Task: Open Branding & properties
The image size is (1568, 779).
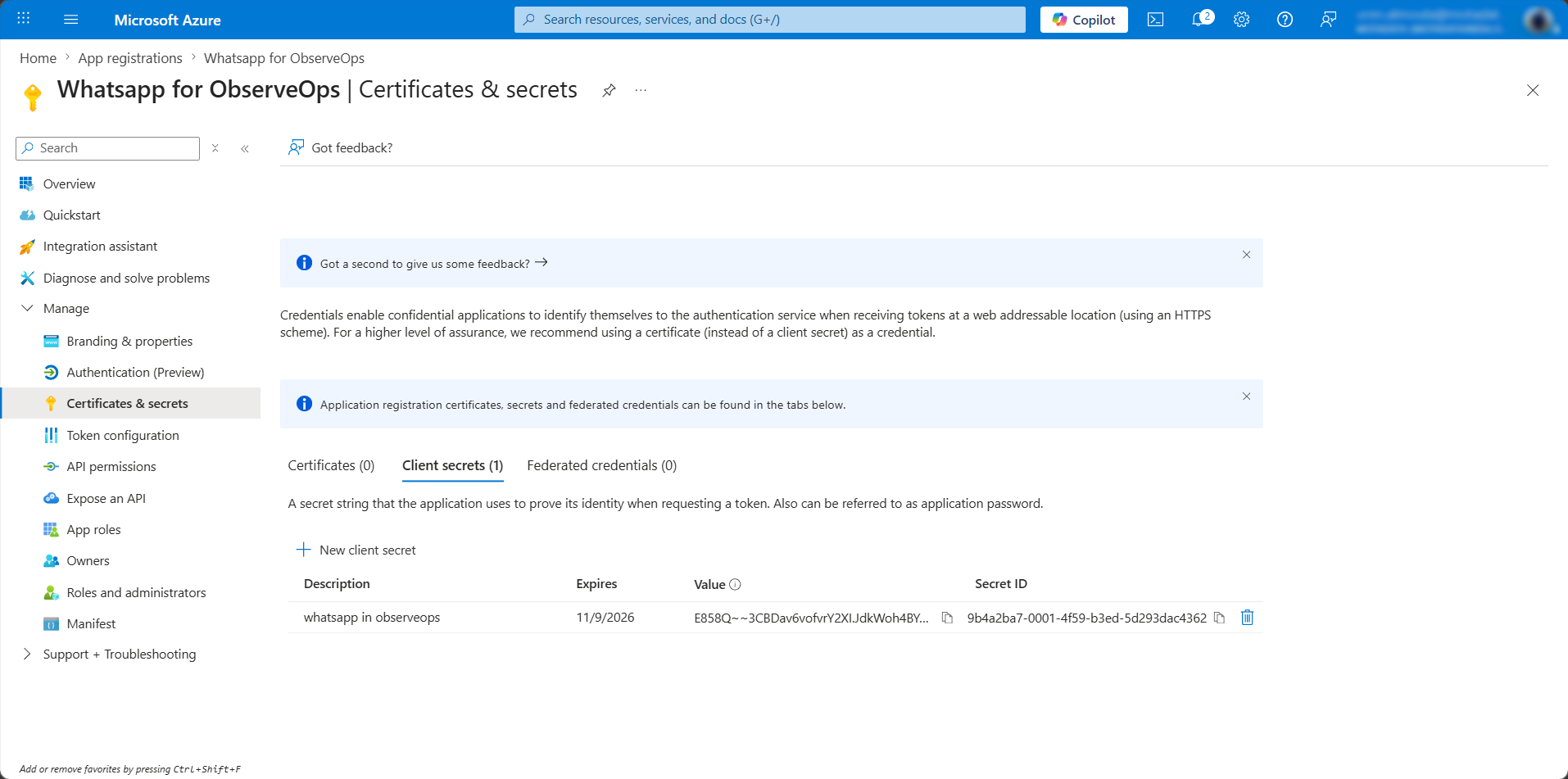Action: tap(131, 341)
